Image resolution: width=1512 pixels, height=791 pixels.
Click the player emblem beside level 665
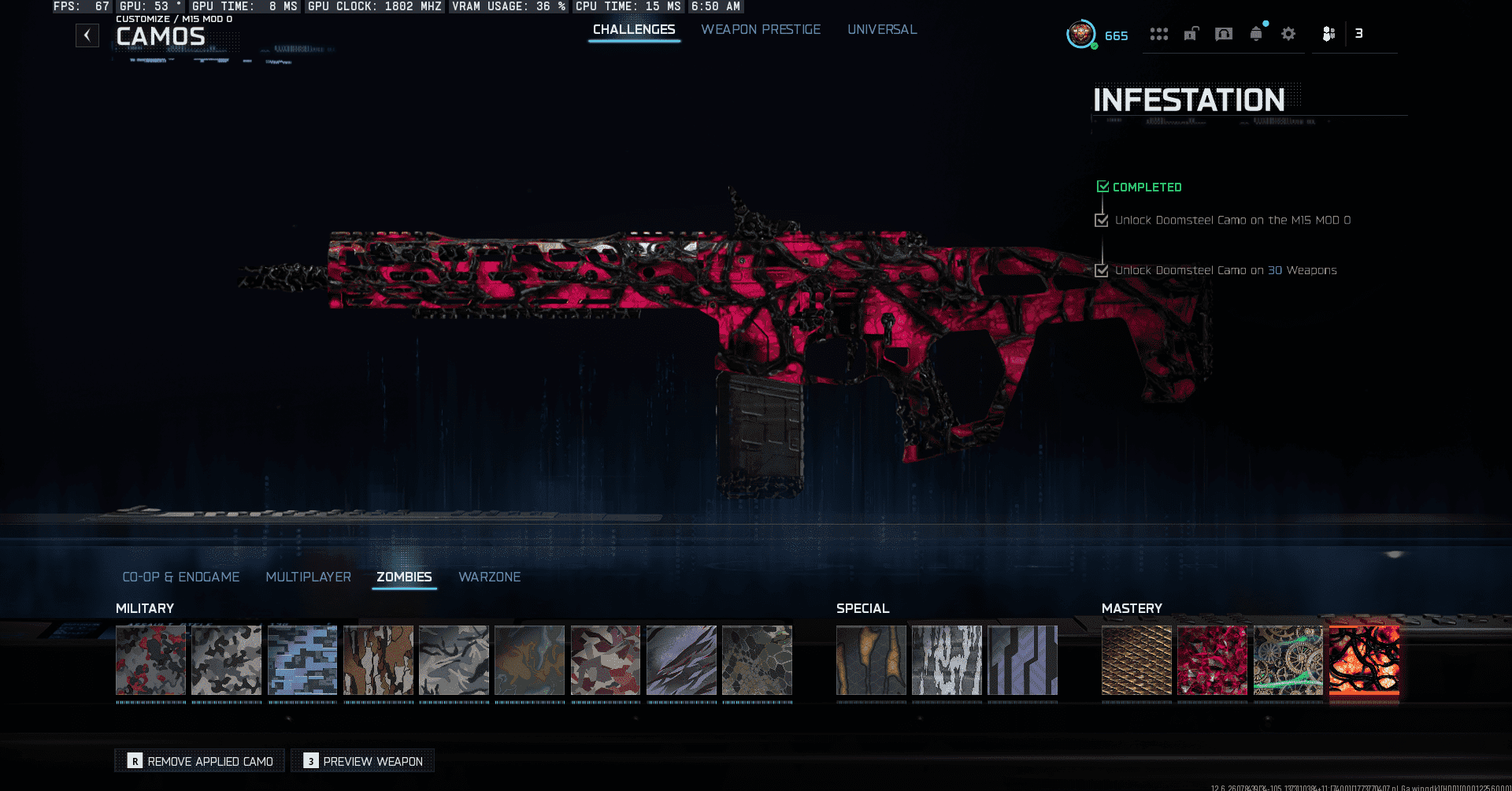(x=1081, y=34)
